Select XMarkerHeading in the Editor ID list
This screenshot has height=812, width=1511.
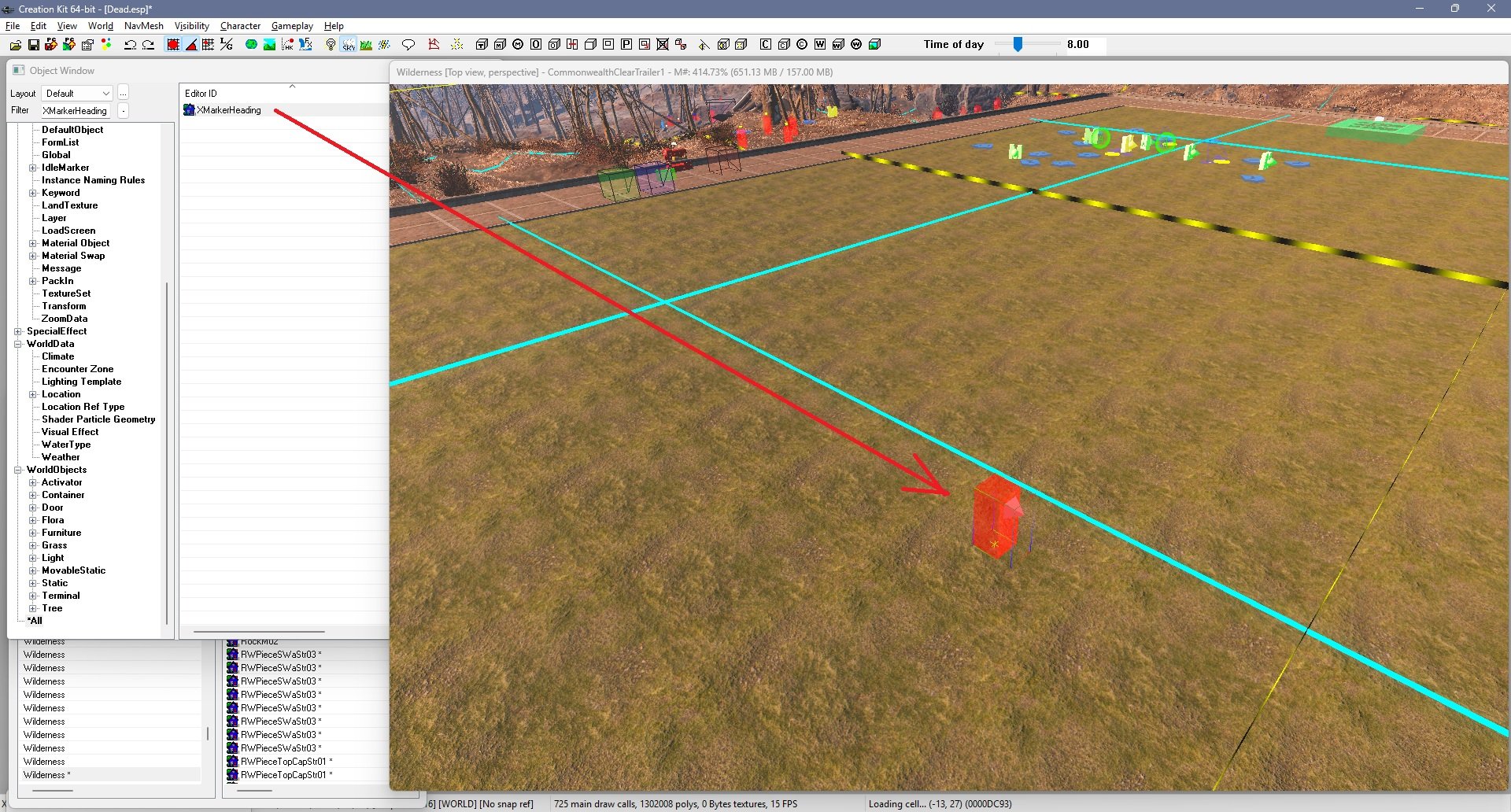(x=229, y=110)
